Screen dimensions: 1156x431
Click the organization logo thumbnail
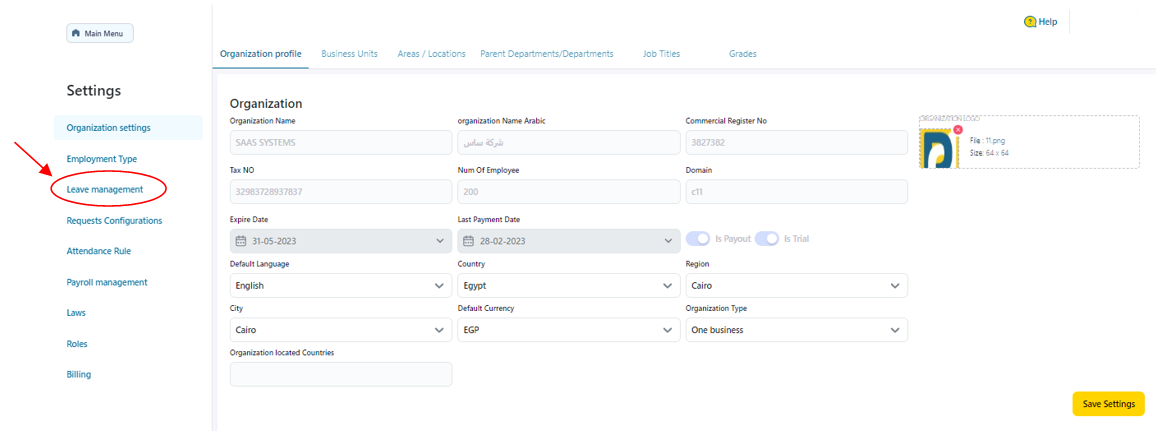939,148
